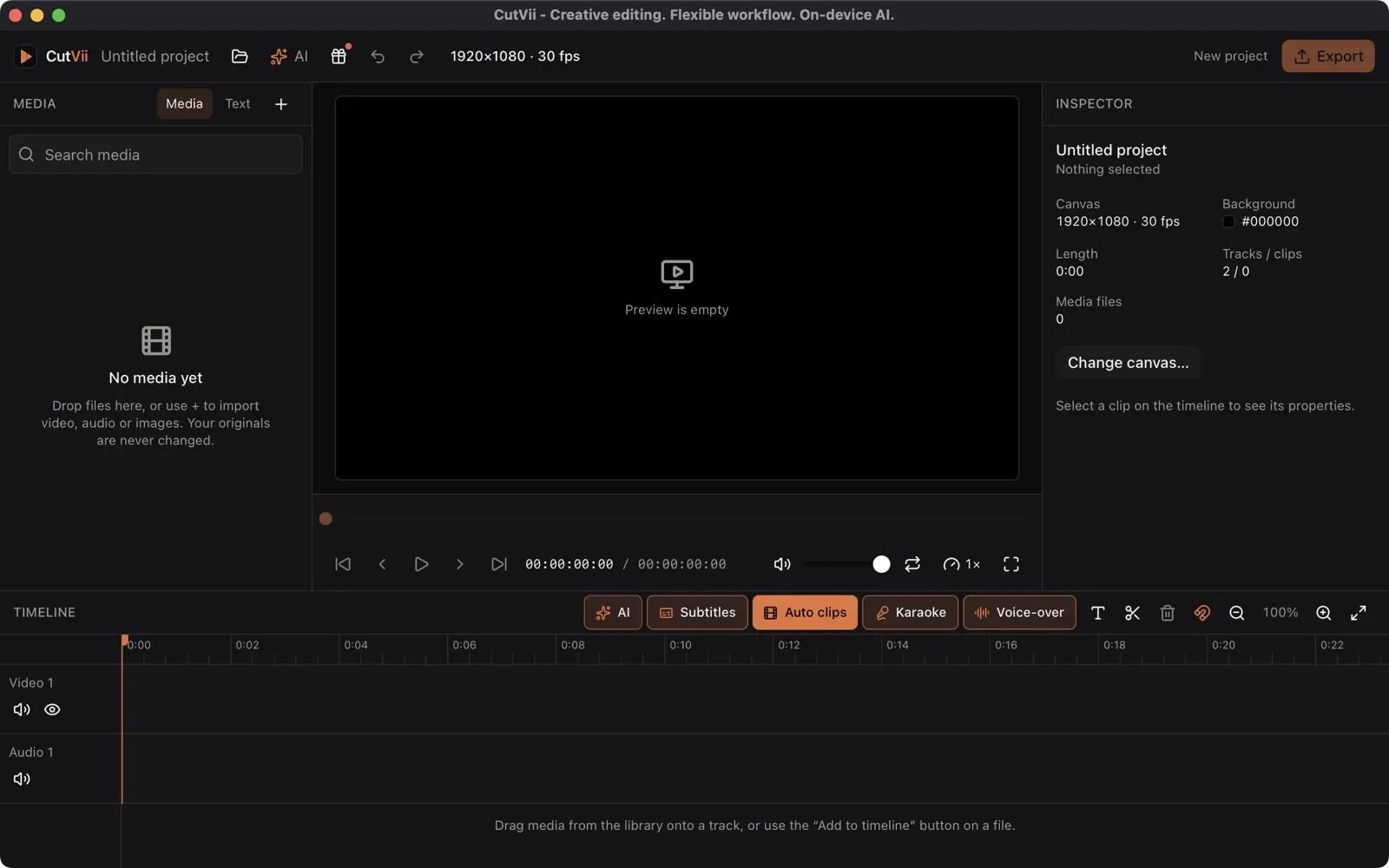Step back one frame

382,564
